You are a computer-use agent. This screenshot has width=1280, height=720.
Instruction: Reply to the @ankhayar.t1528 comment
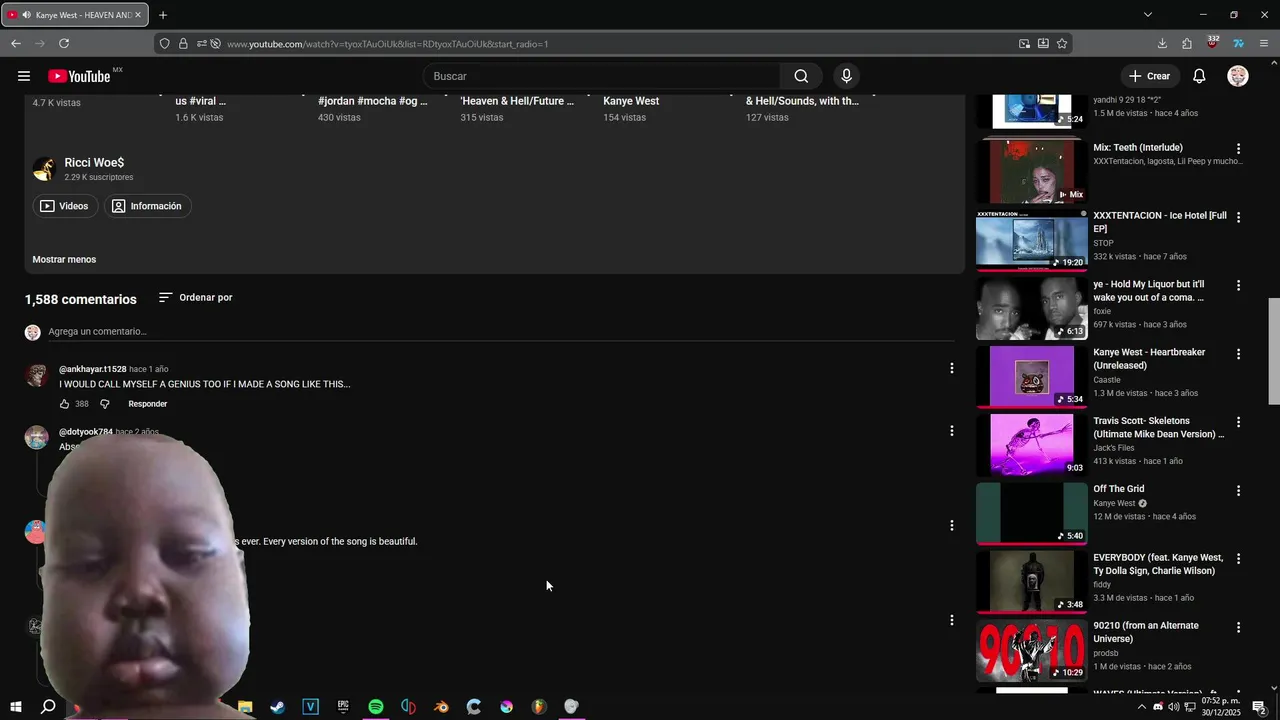click(x=147, y=404)
